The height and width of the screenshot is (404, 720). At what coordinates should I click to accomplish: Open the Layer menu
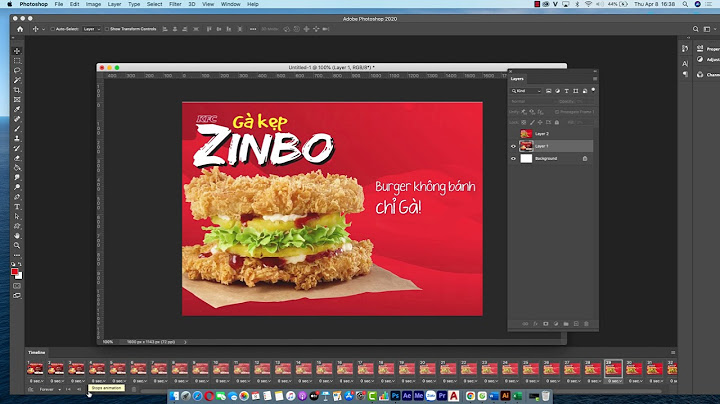pos(114,4)
